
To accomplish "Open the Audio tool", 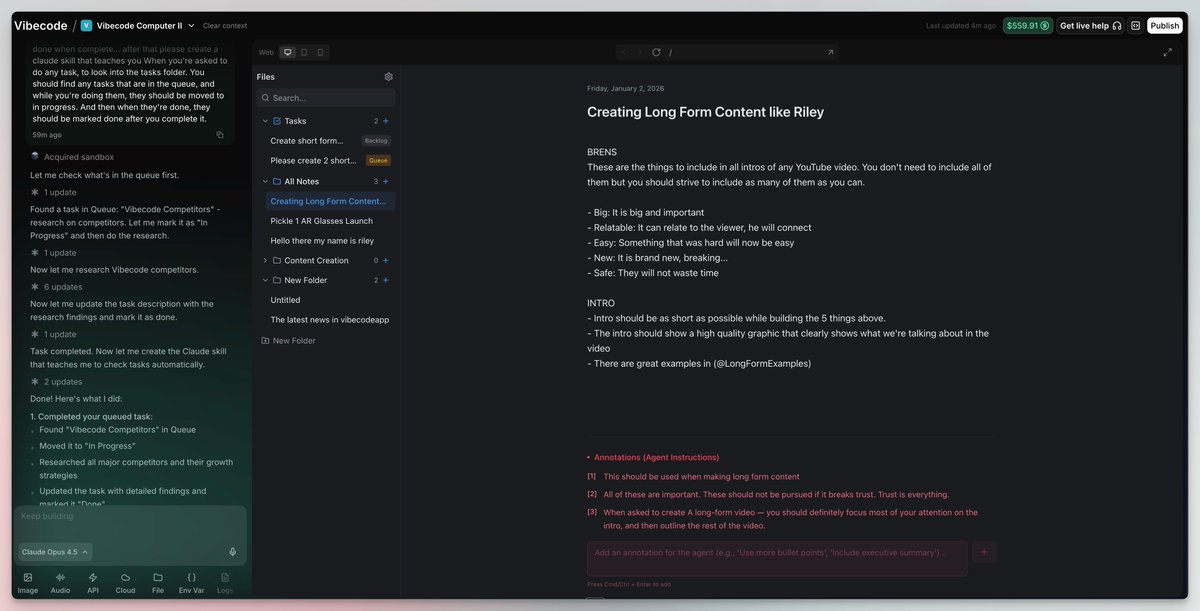I will pyautogui.click(x=60, y=583).
